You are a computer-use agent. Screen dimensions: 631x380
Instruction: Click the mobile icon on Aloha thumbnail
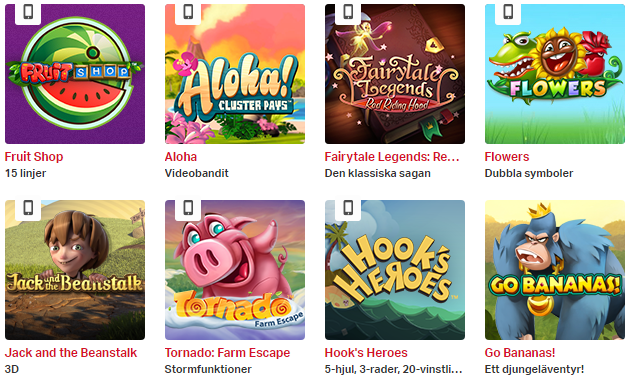tap(188, 12)
